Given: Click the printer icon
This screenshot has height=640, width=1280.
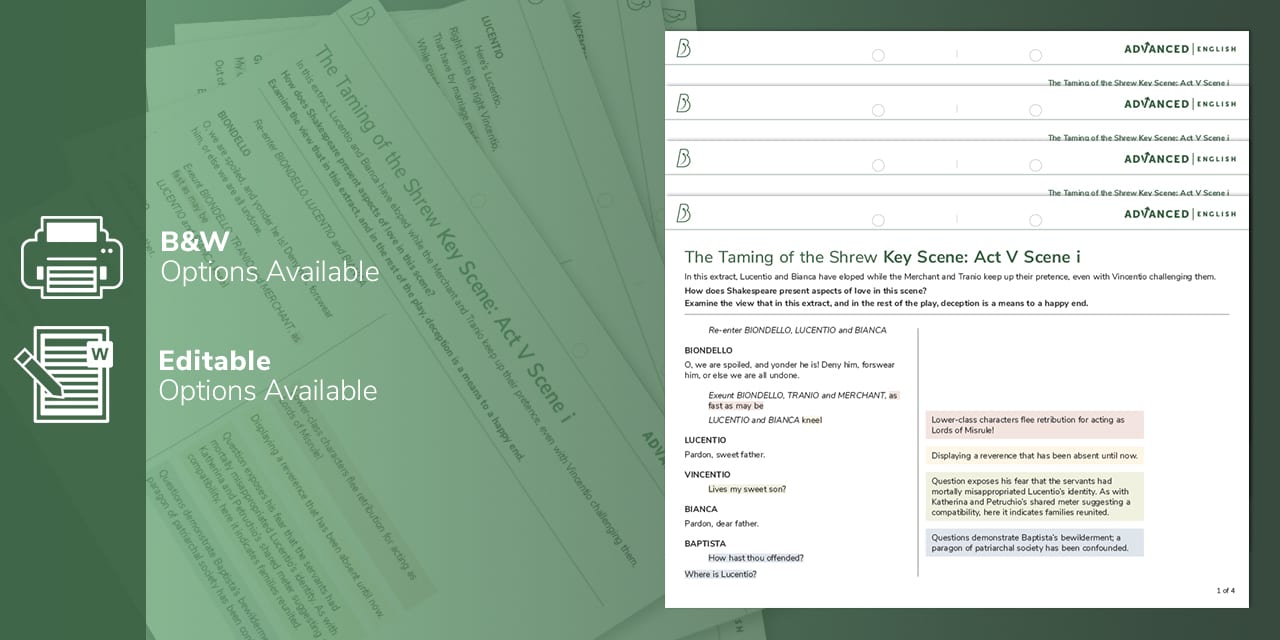Looking at the screenshot, I should [72, 257].
